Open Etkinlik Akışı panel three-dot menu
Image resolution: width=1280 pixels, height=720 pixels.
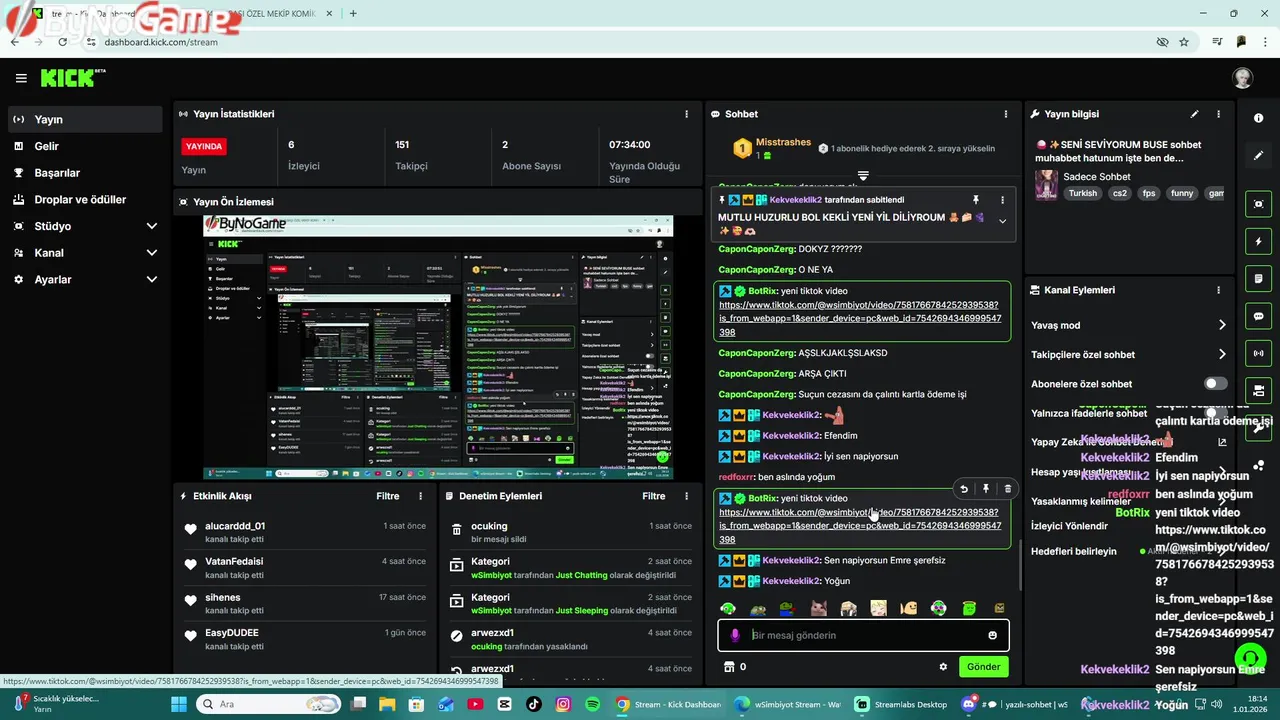pos(420,496)
